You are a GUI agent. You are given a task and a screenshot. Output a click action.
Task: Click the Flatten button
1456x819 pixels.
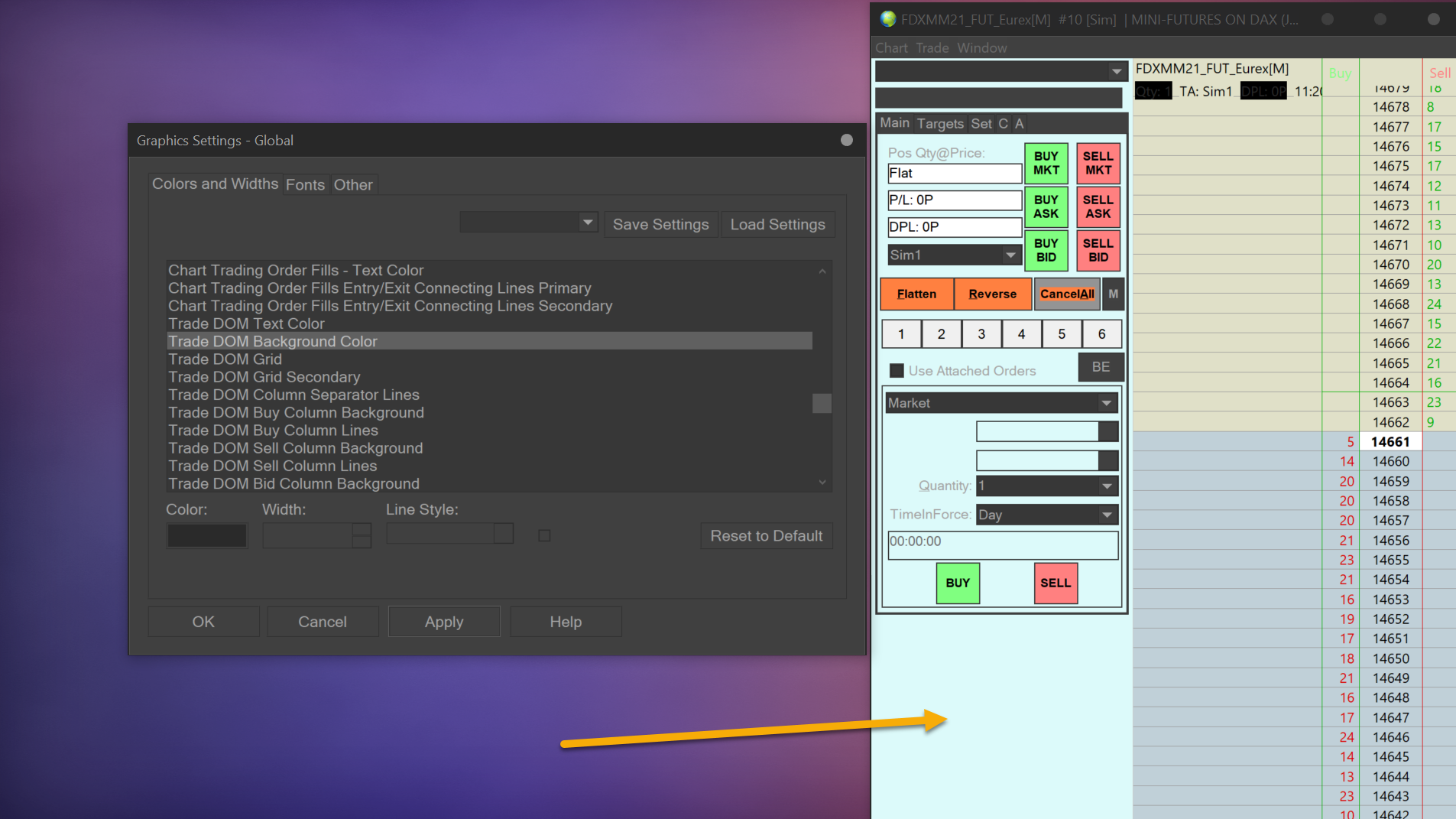917,294
